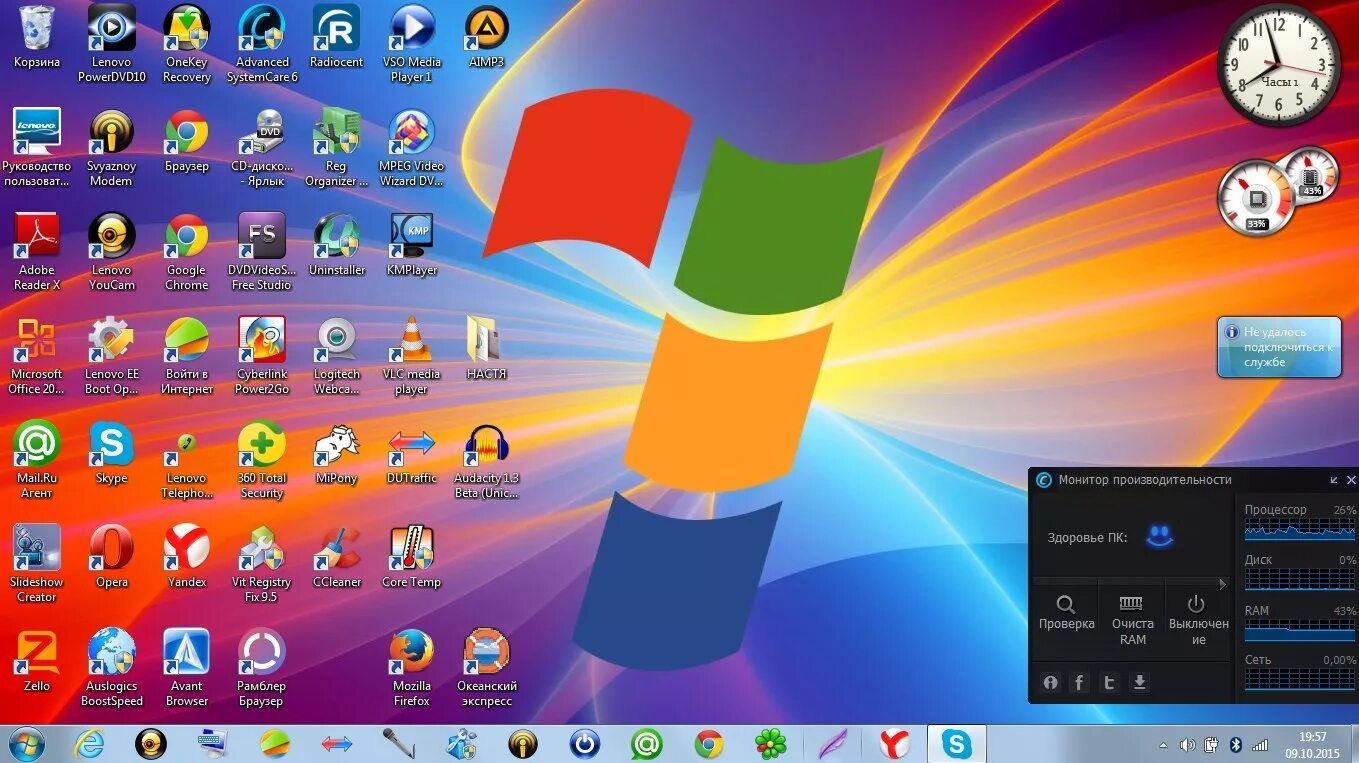Expand the arrow above the Выключение button
1359x763 pixels.
1222,584
